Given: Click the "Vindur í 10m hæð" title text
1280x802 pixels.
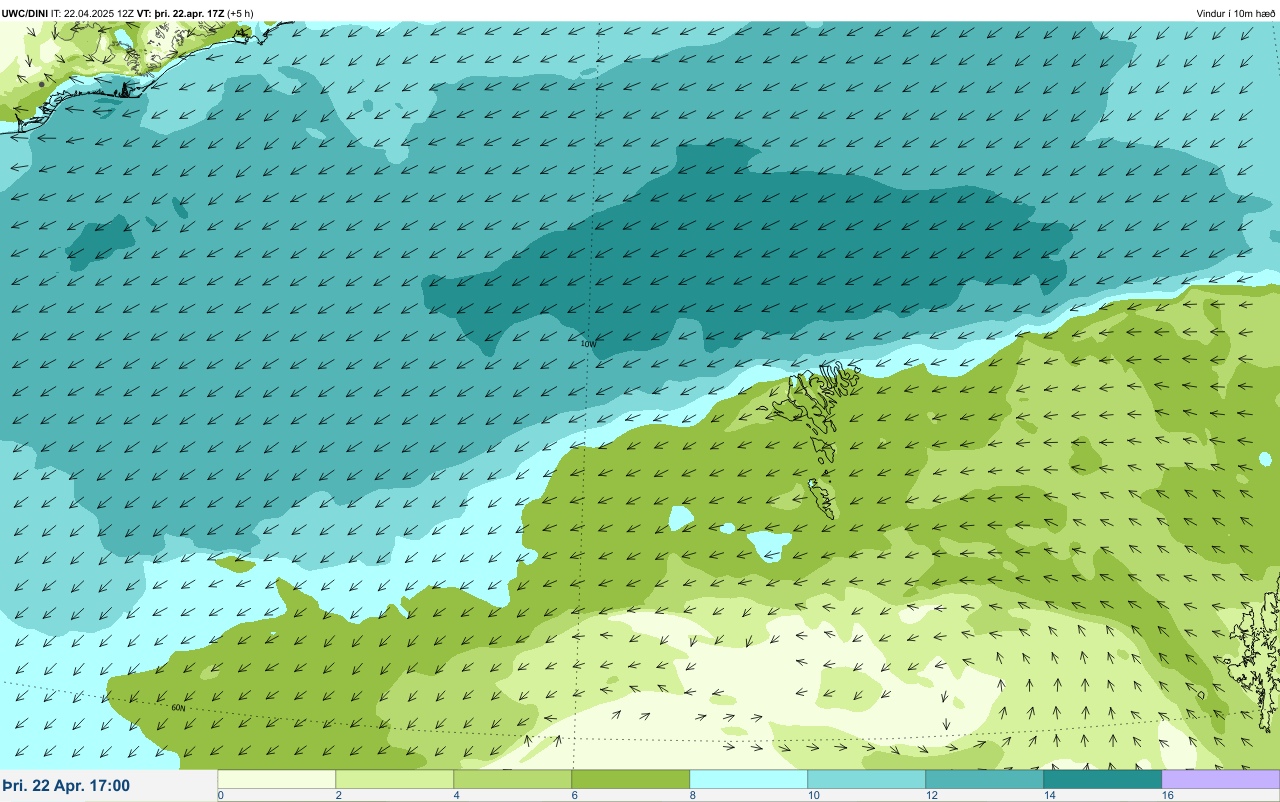Looking at the screenshot, I should (x=1236, y=14).
